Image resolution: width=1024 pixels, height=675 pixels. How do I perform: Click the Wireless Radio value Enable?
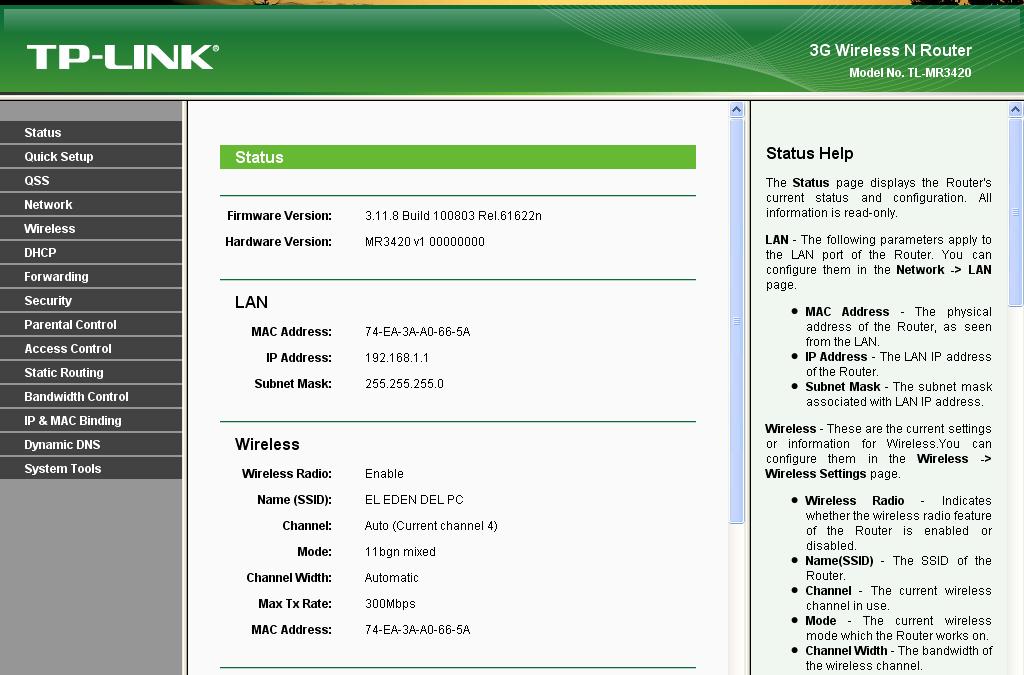click(x=384, y=474)
